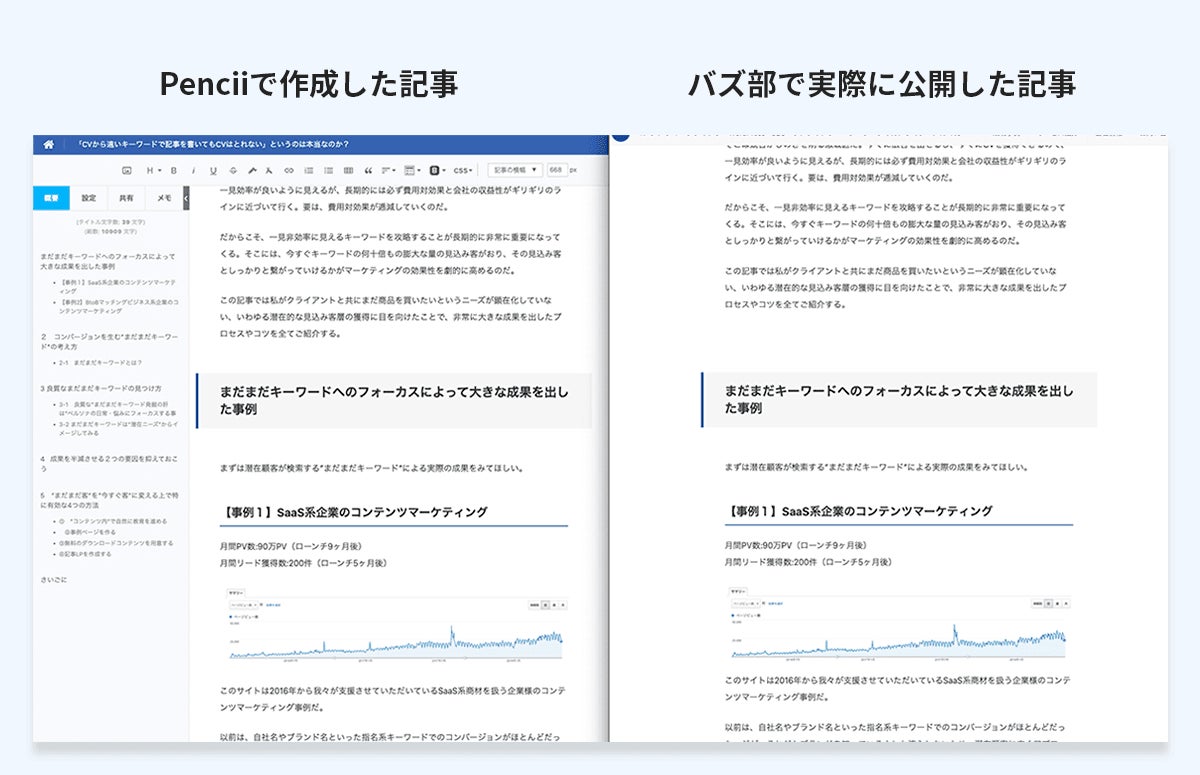This screenshot has height=775, width=1200.
Task: Open the text alignment dropdown
Action: pos(389,171)
